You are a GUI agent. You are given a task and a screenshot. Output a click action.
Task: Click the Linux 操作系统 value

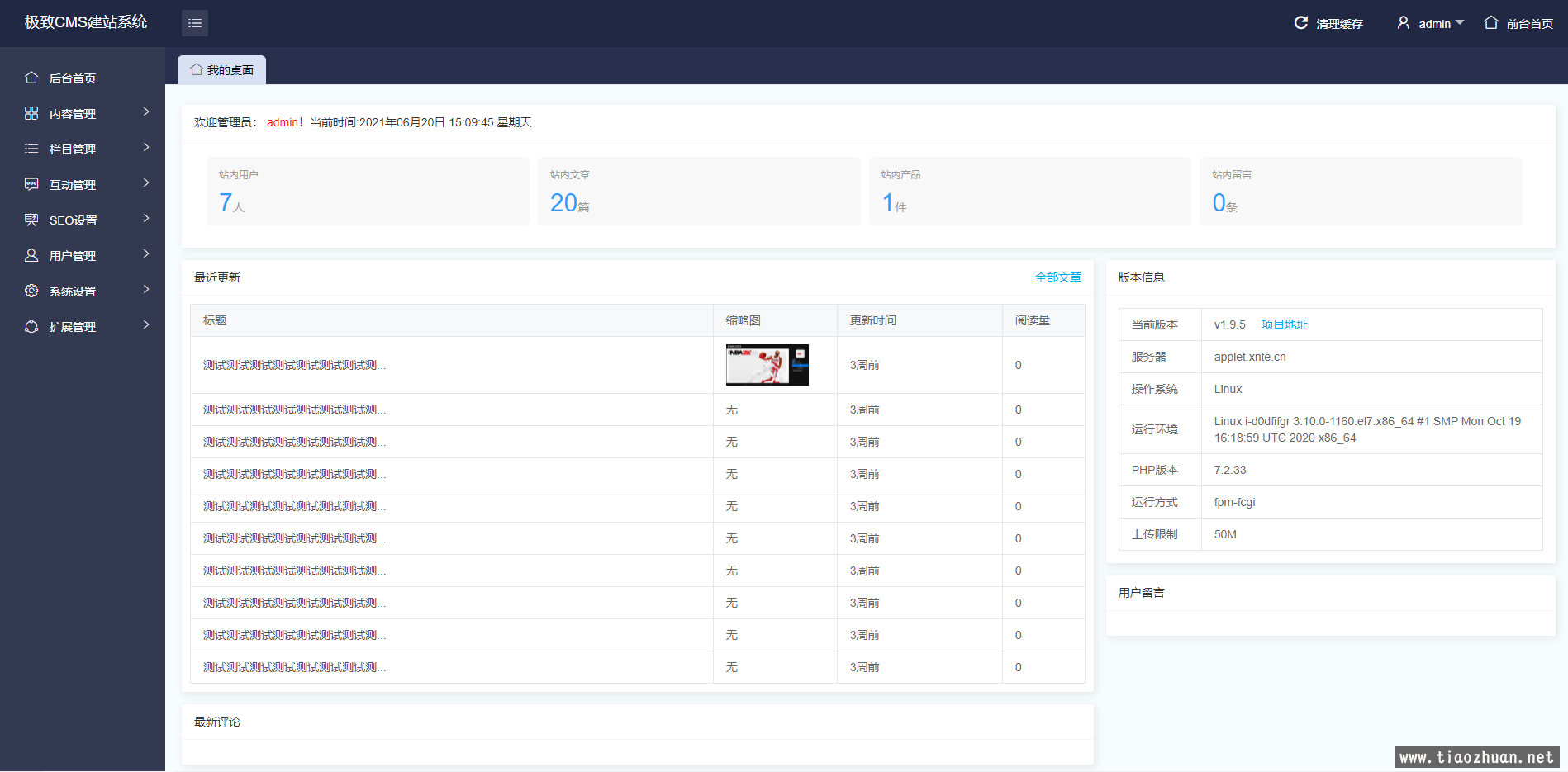point(1228,389)
